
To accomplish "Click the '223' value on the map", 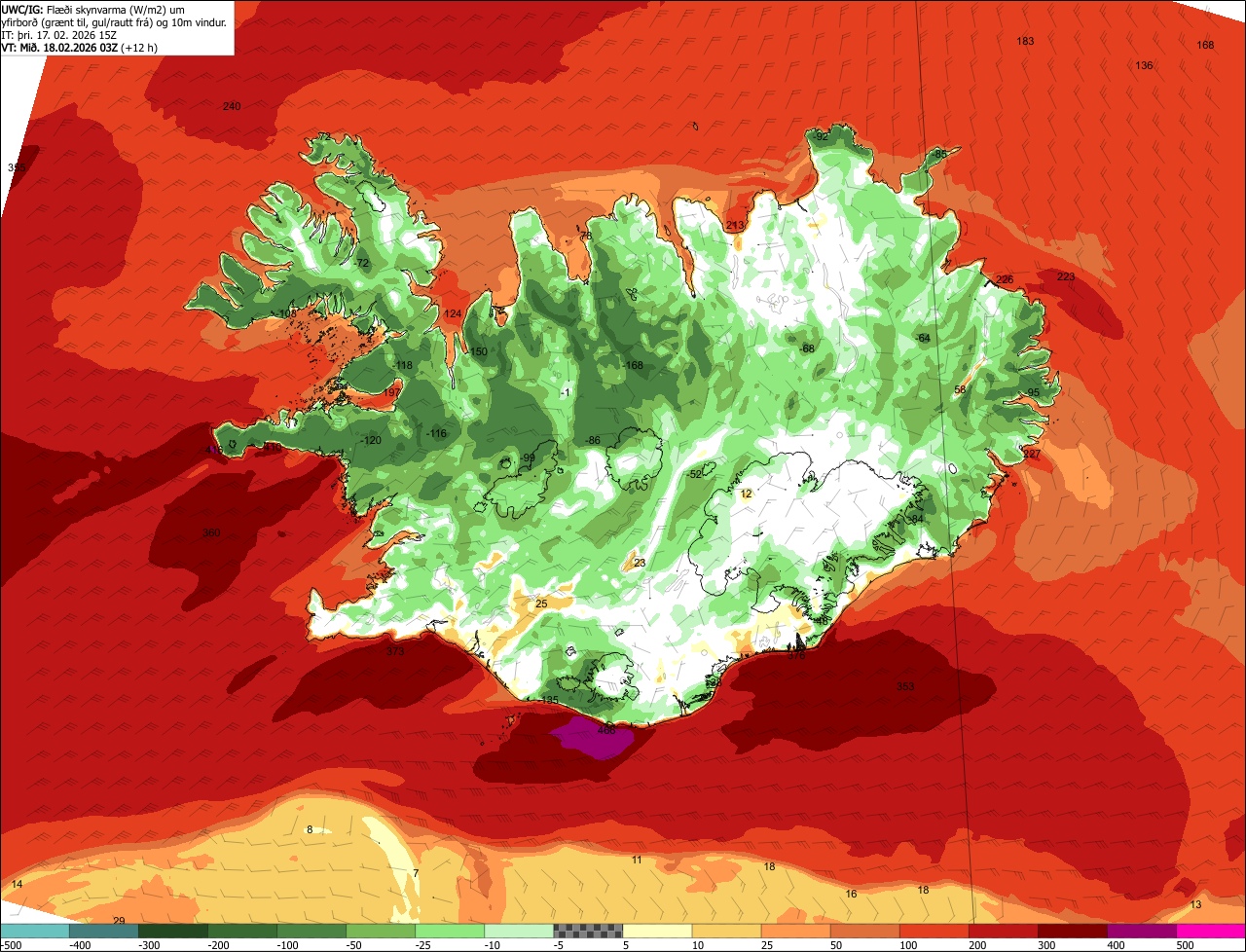I will pyautogui.click(x=1066, y=277).
